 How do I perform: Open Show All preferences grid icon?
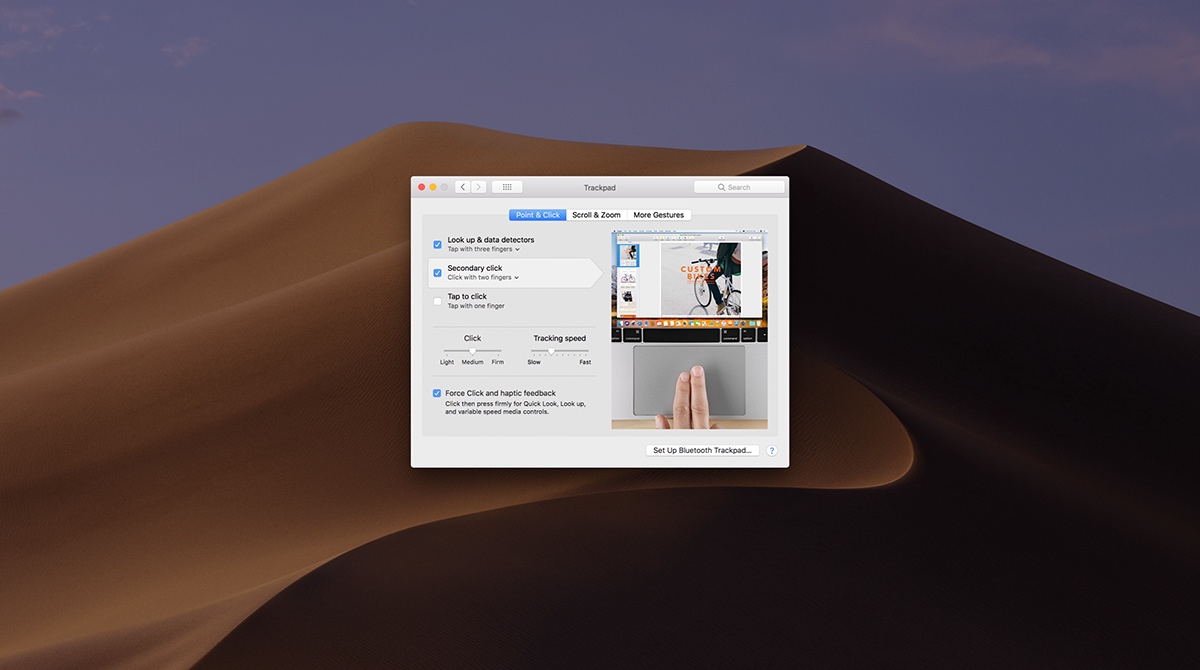[x=506, y=186]
